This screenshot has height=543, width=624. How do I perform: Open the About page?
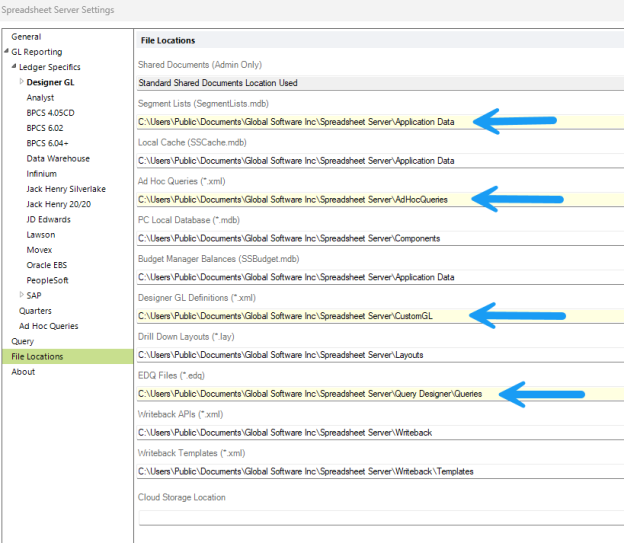pyautogui.click(x=23, y=371)
